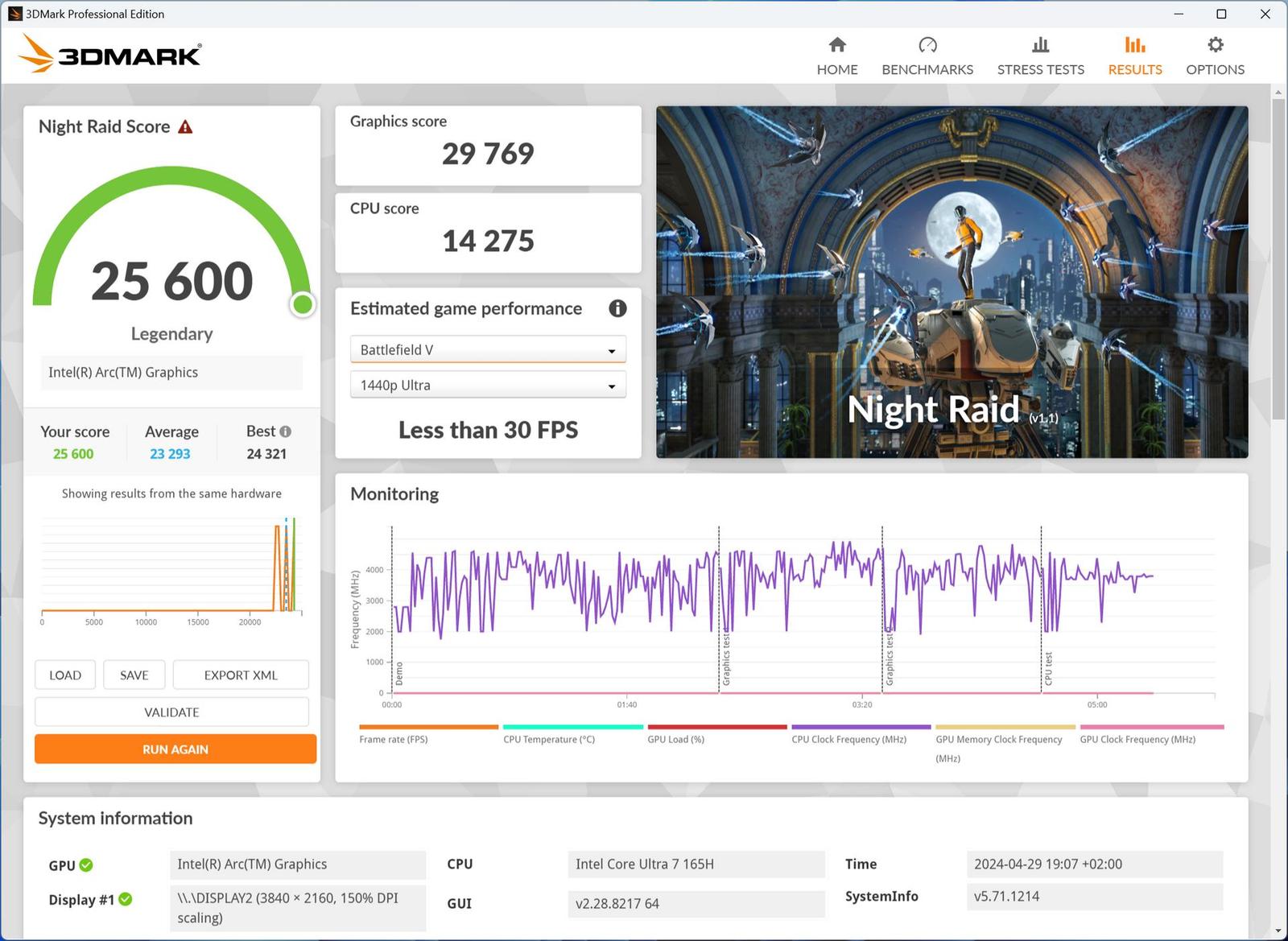Click the DISPLAY2 3840 × 2160 field

click(298, 908)
